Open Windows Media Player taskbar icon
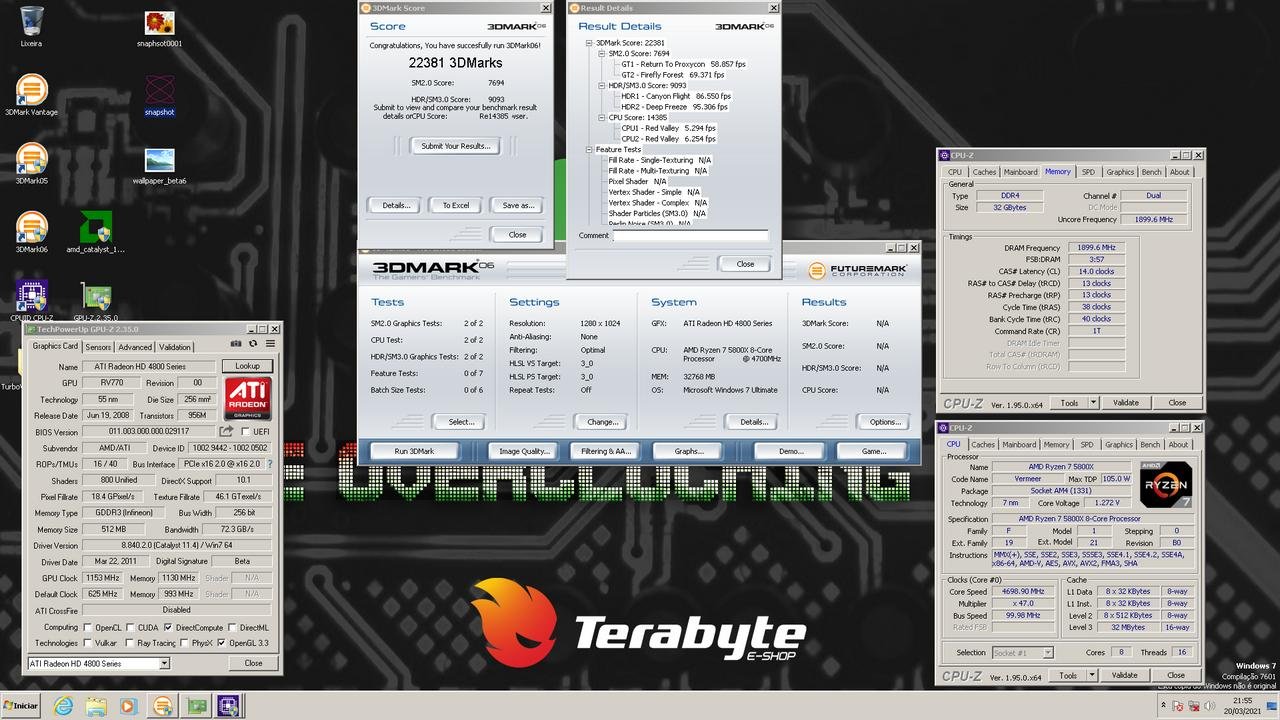Viewport: 1280px width, 720px height. coord(128,706)
